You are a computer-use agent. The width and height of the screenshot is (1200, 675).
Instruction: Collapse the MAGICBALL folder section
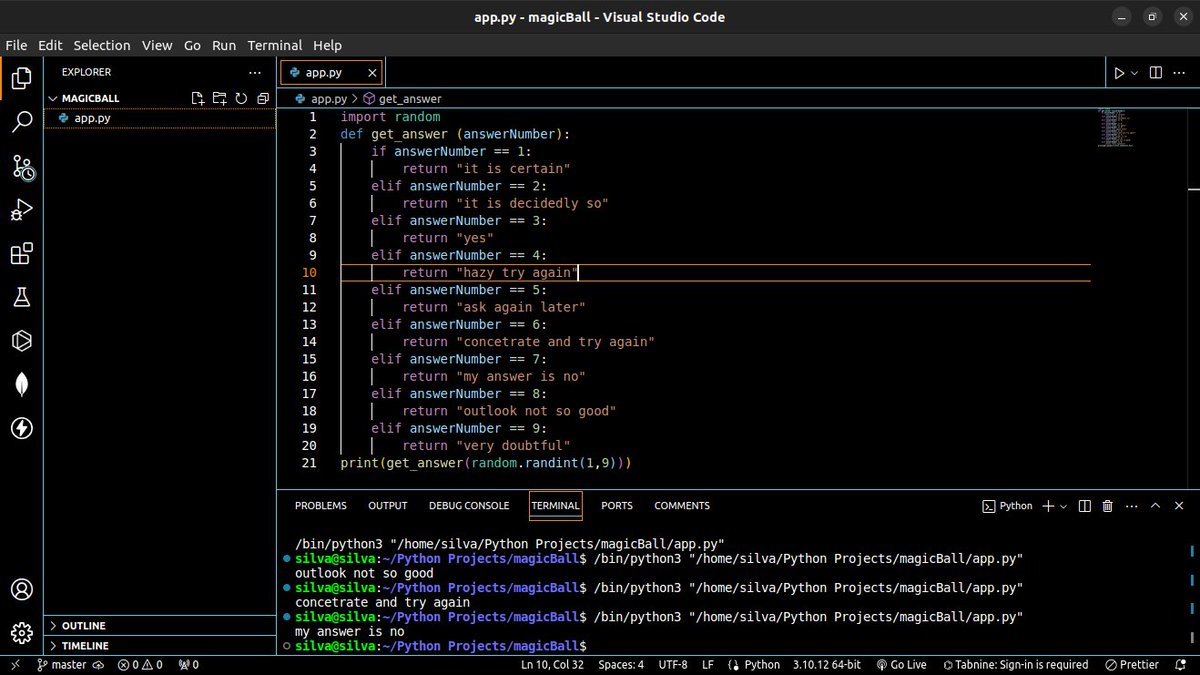coord(160,98)
